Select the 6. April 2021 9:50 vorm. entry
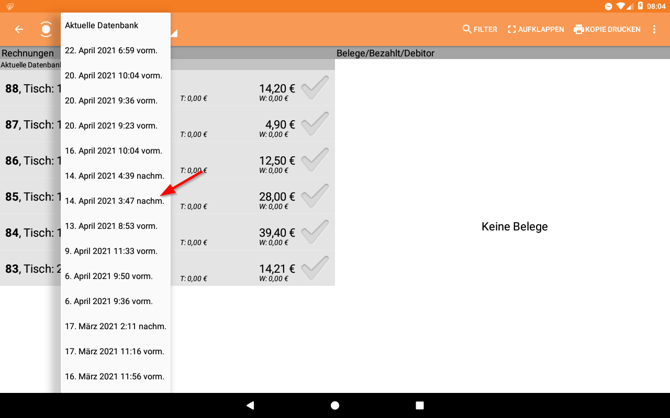Screen dimensions: 670x418 pyautogui.click(x=109, y=276)
